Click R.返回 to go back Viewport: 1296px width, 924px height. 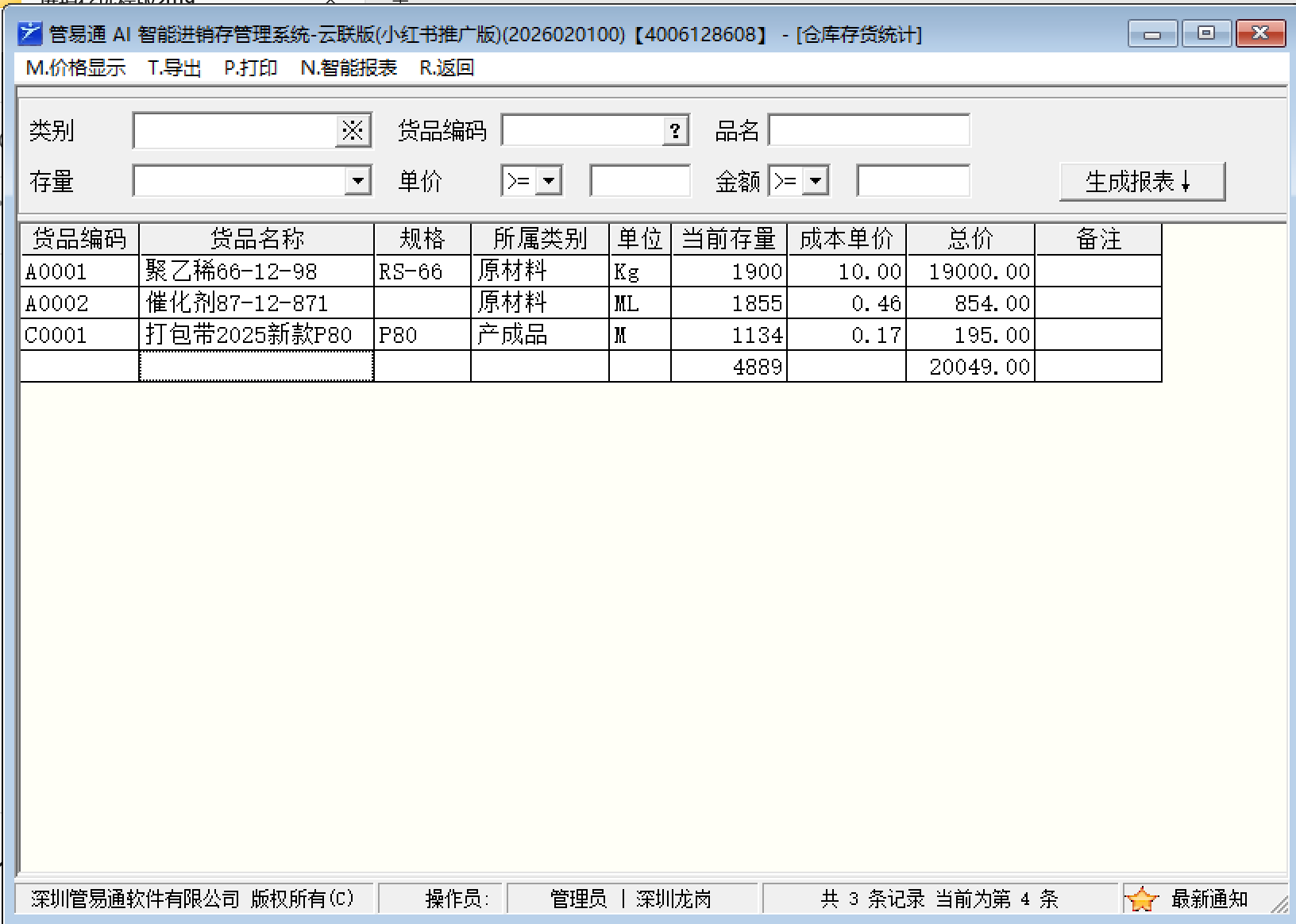tap(446, 68)
